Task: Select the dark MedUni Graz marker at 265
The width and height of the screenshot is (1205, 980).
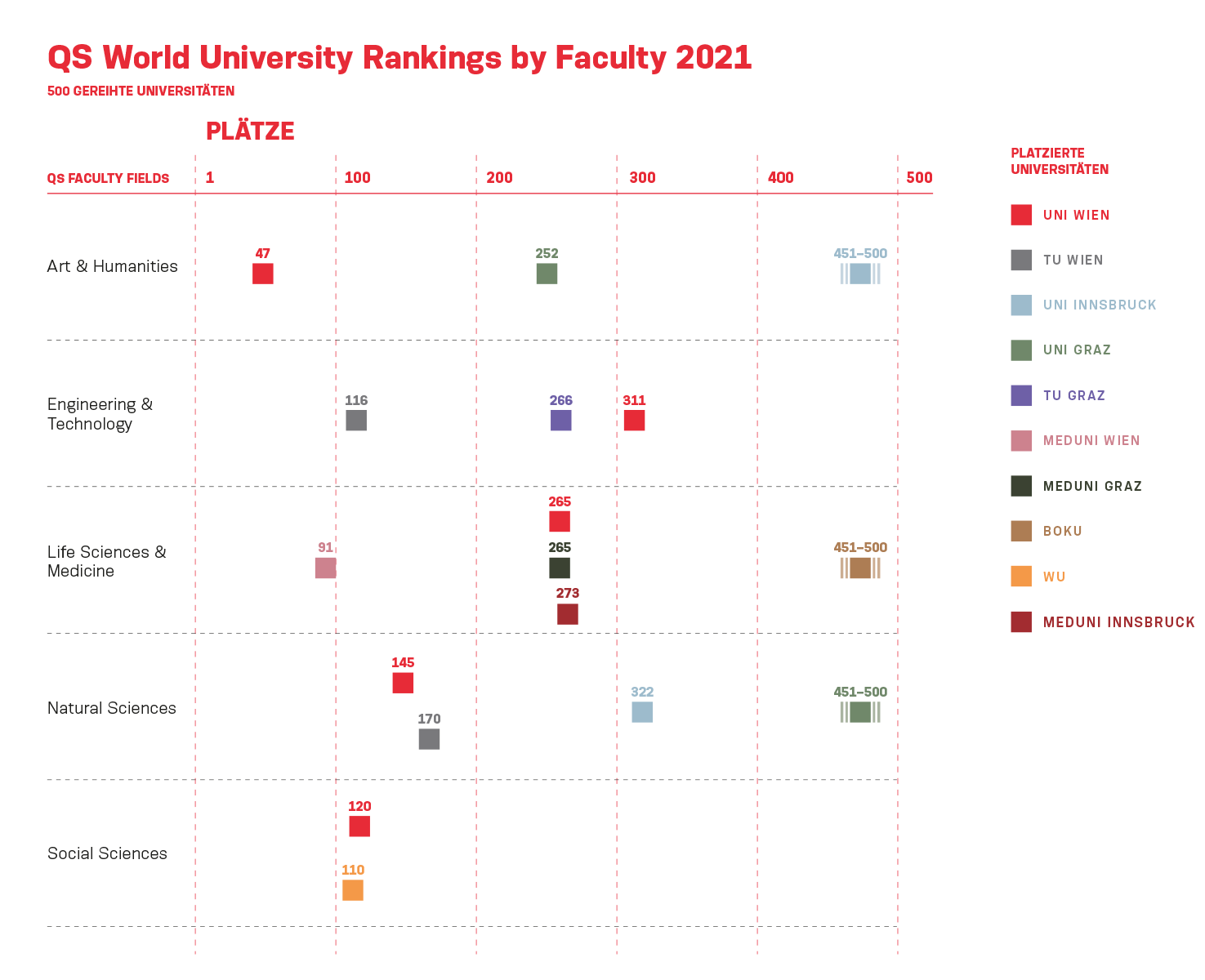Action: 560,568
